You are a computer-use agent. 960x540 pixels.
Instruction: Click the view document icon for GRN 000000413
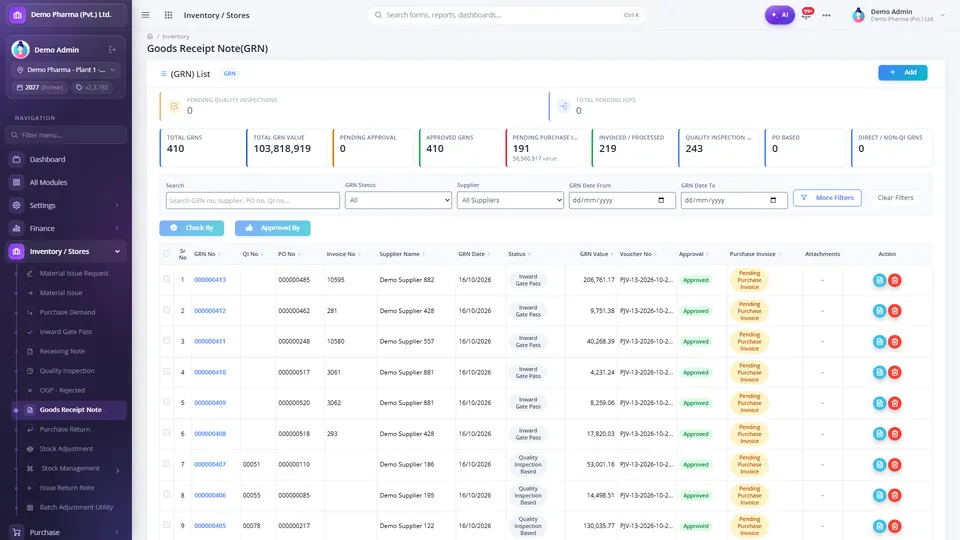coord(879,280)
